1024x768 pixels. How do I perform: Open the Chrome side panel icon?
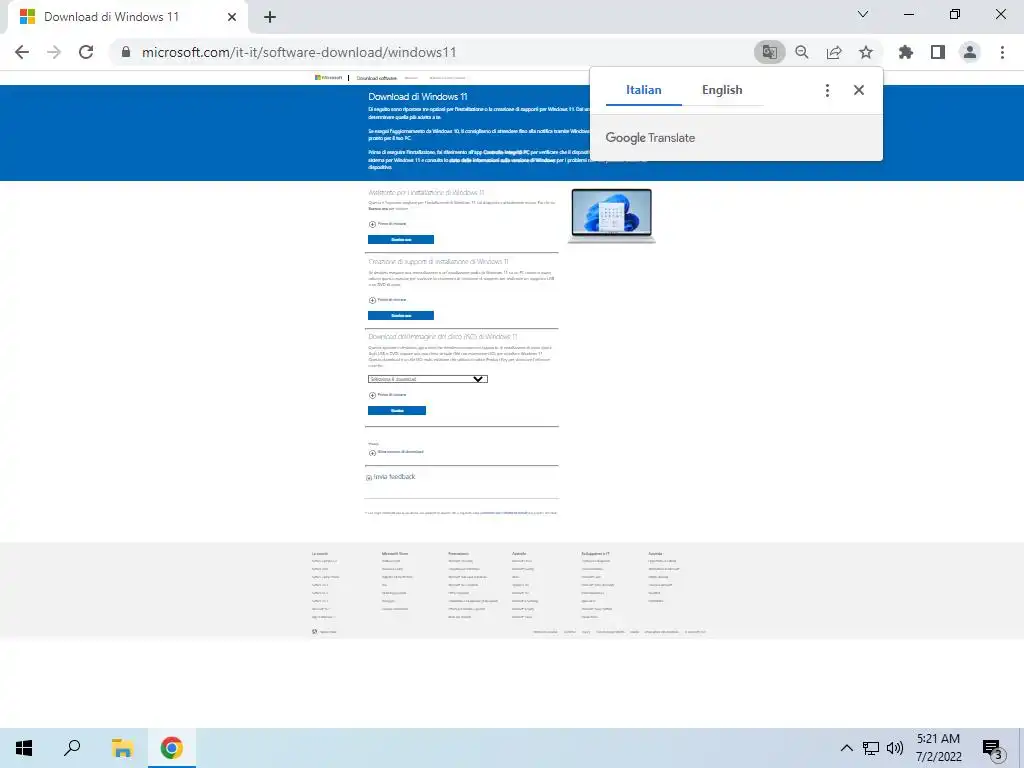click(938, 52)
